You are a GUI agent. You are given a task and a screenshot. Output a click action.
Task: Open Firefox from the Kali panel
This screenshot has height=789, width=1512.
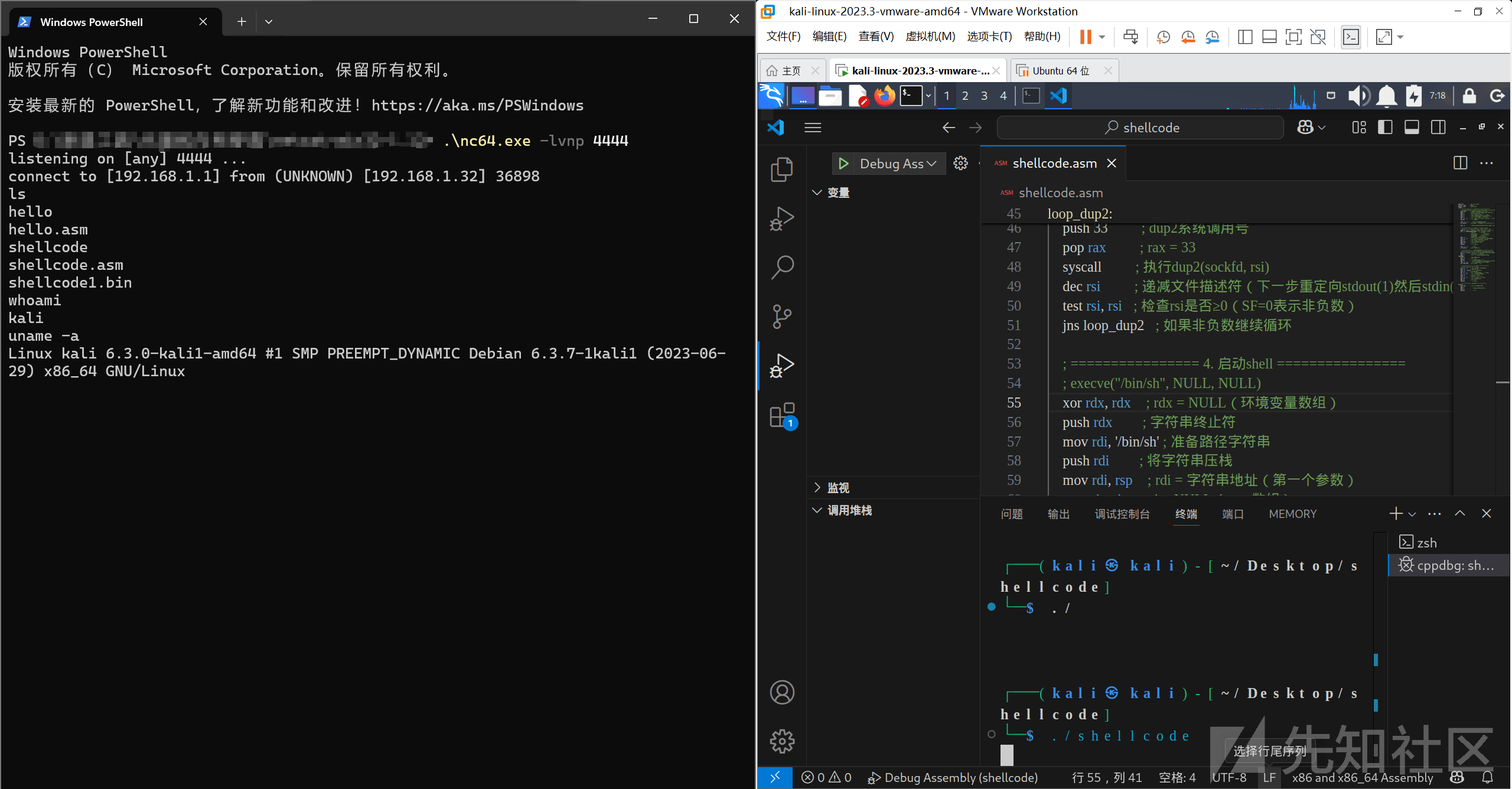point(884,96)
